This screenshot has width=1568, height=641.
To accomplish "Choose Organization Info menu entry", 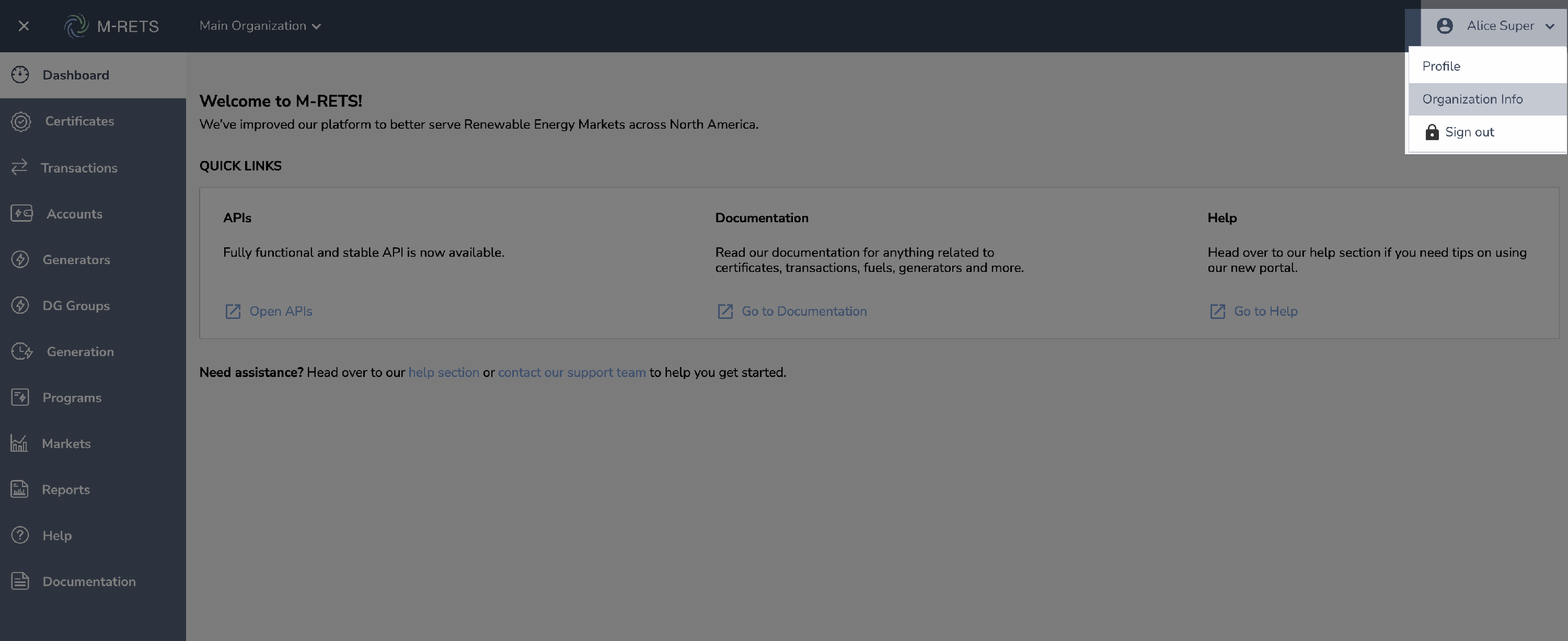I will [x=1472, y=99].
